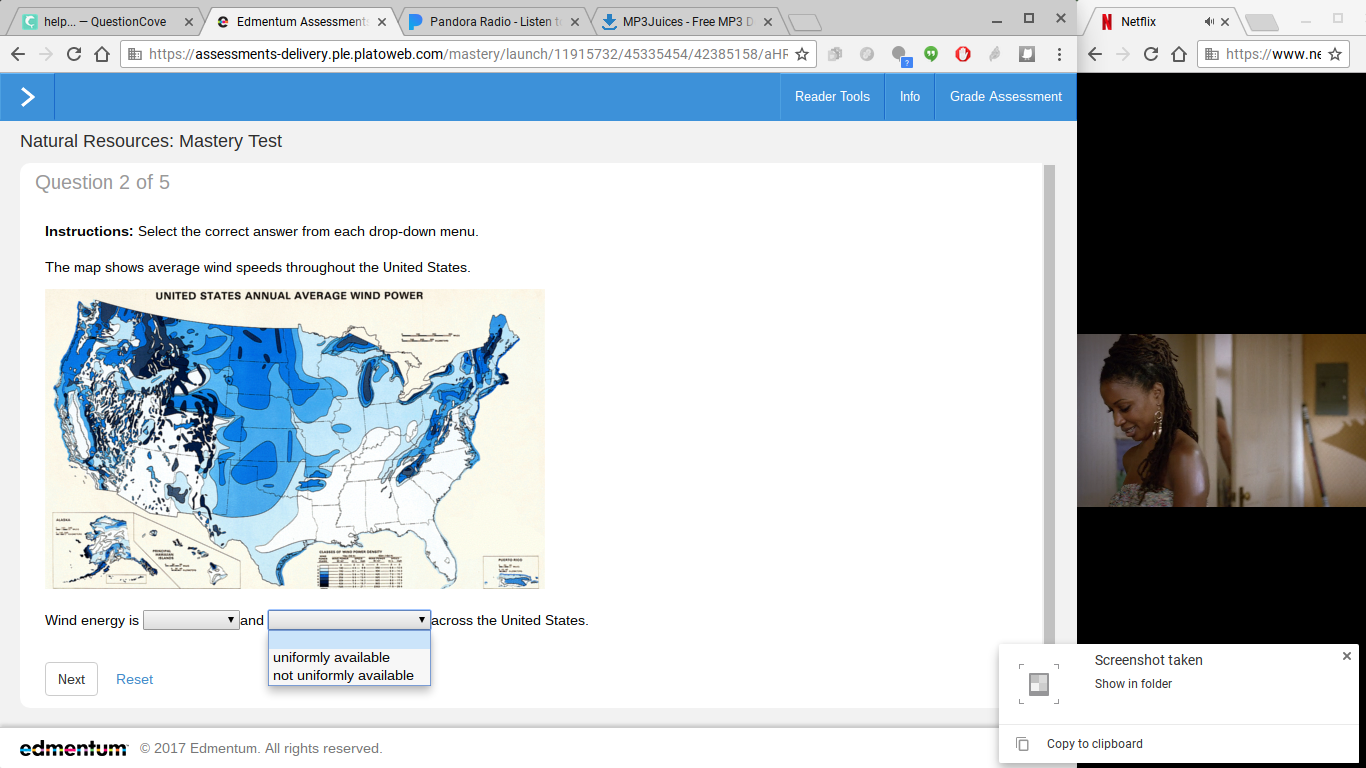Open Reader Tools menu

tap(832, 96)
